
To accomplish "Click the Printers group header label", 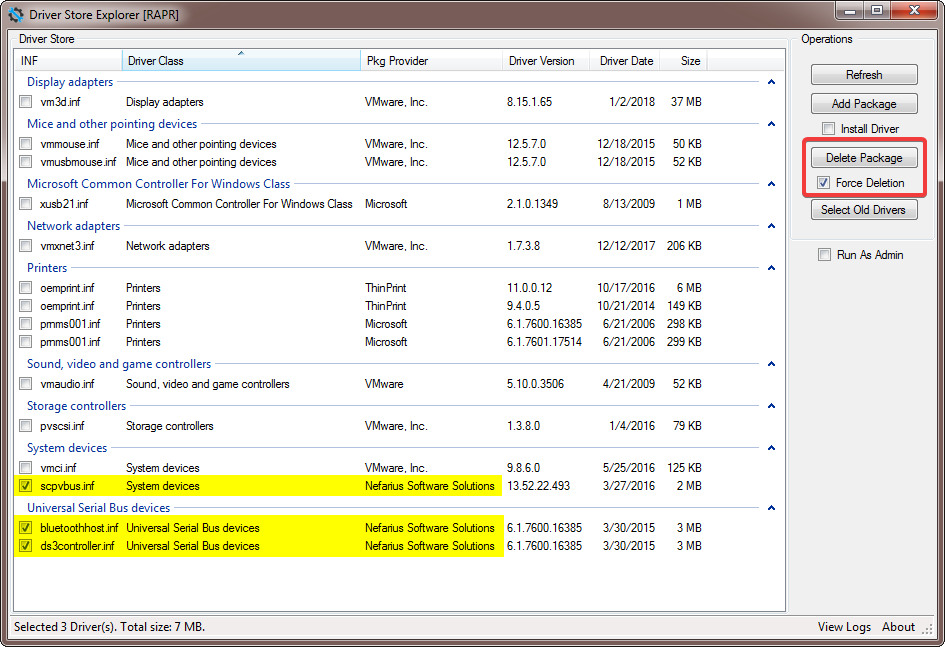I will coord(47,268).
